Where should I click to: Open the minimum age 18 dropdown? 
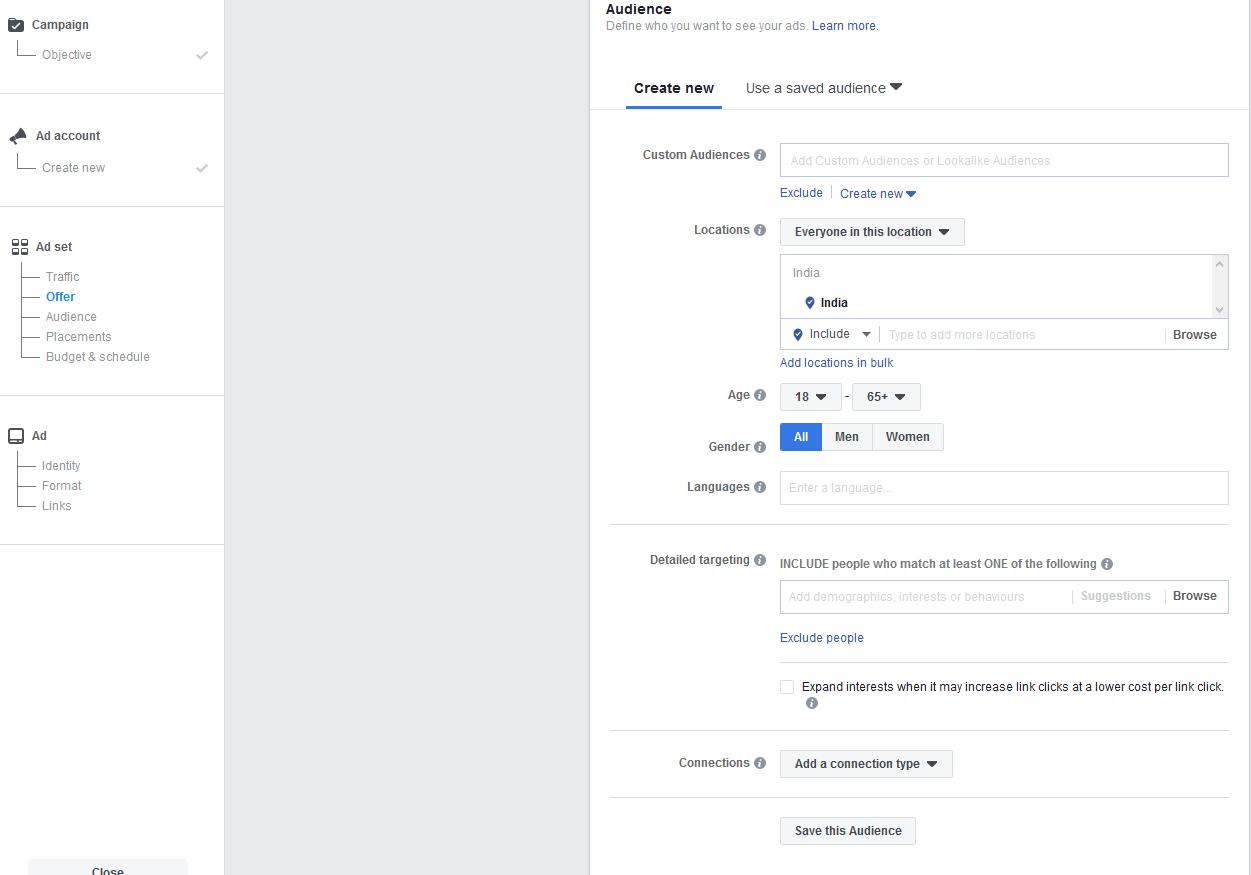tap(810, 396)
